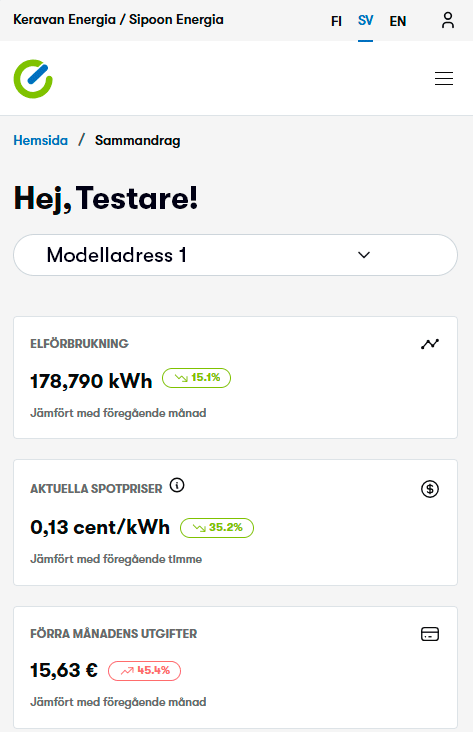
Task: Click the payment card expenses icon
Action: 430,634
